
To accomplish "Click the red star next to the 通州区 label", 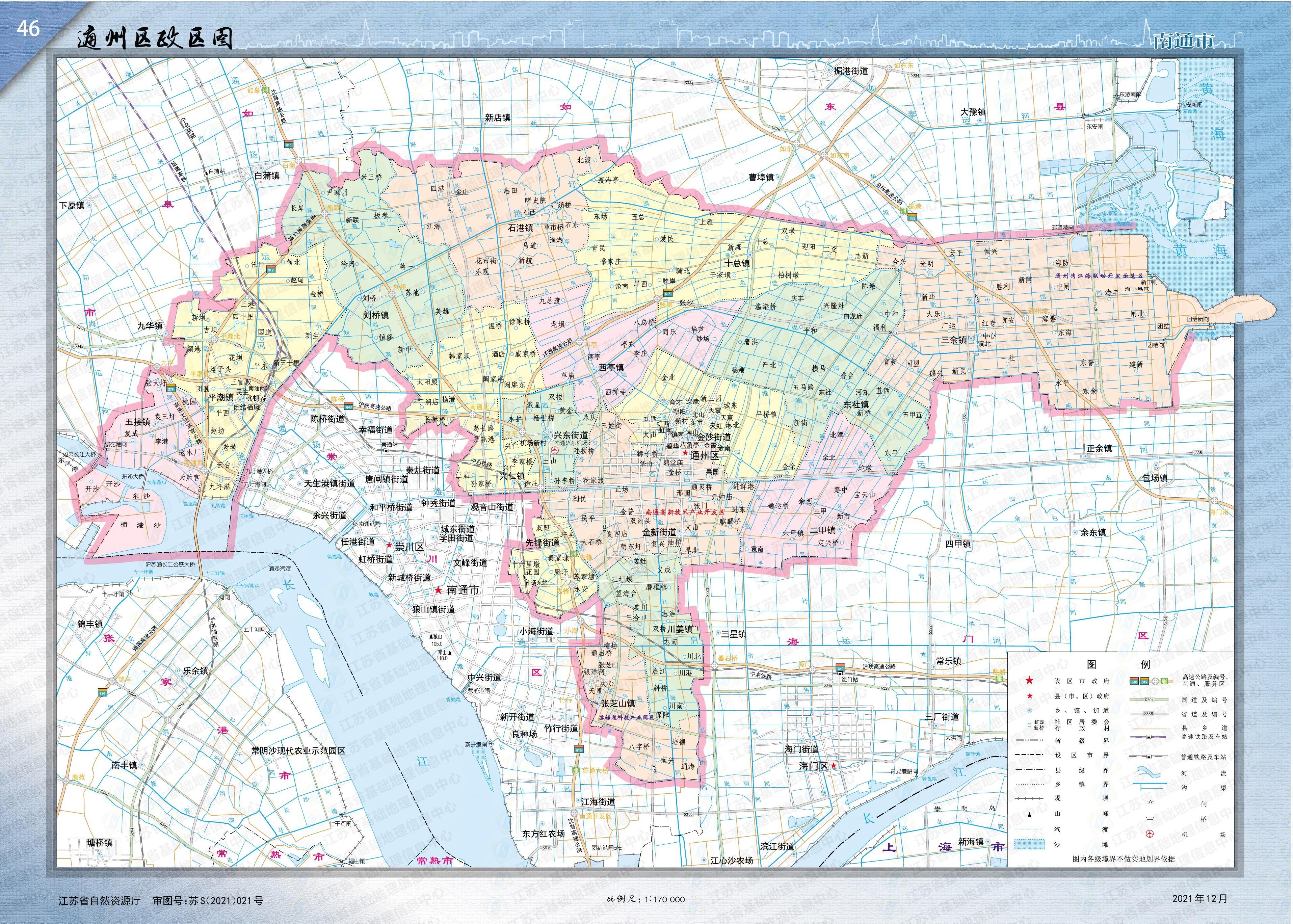I will pyautogui.click(x=685, y=453).
